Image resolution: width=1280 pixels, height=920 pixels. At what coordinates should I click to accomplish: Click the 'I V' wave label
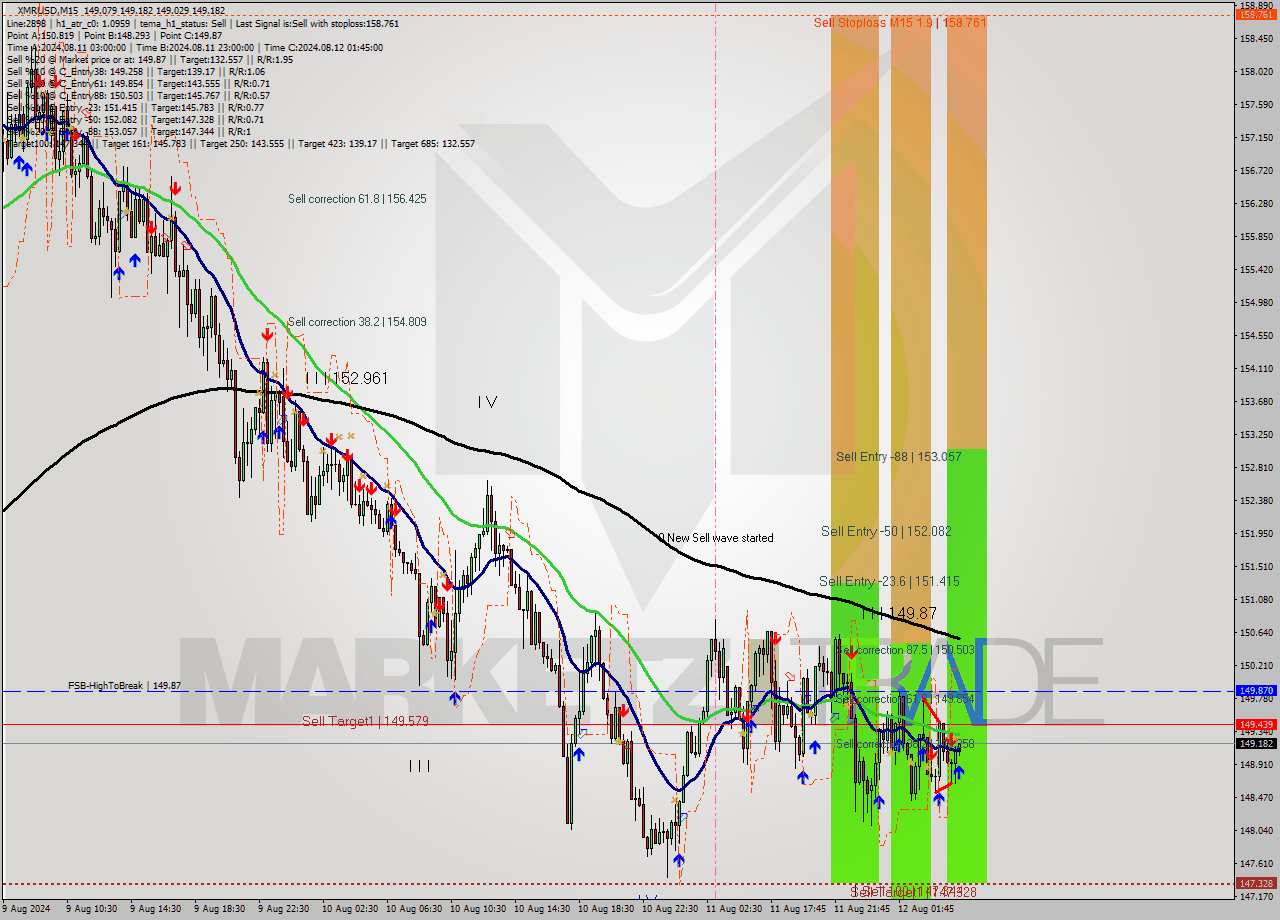point(487,402)
